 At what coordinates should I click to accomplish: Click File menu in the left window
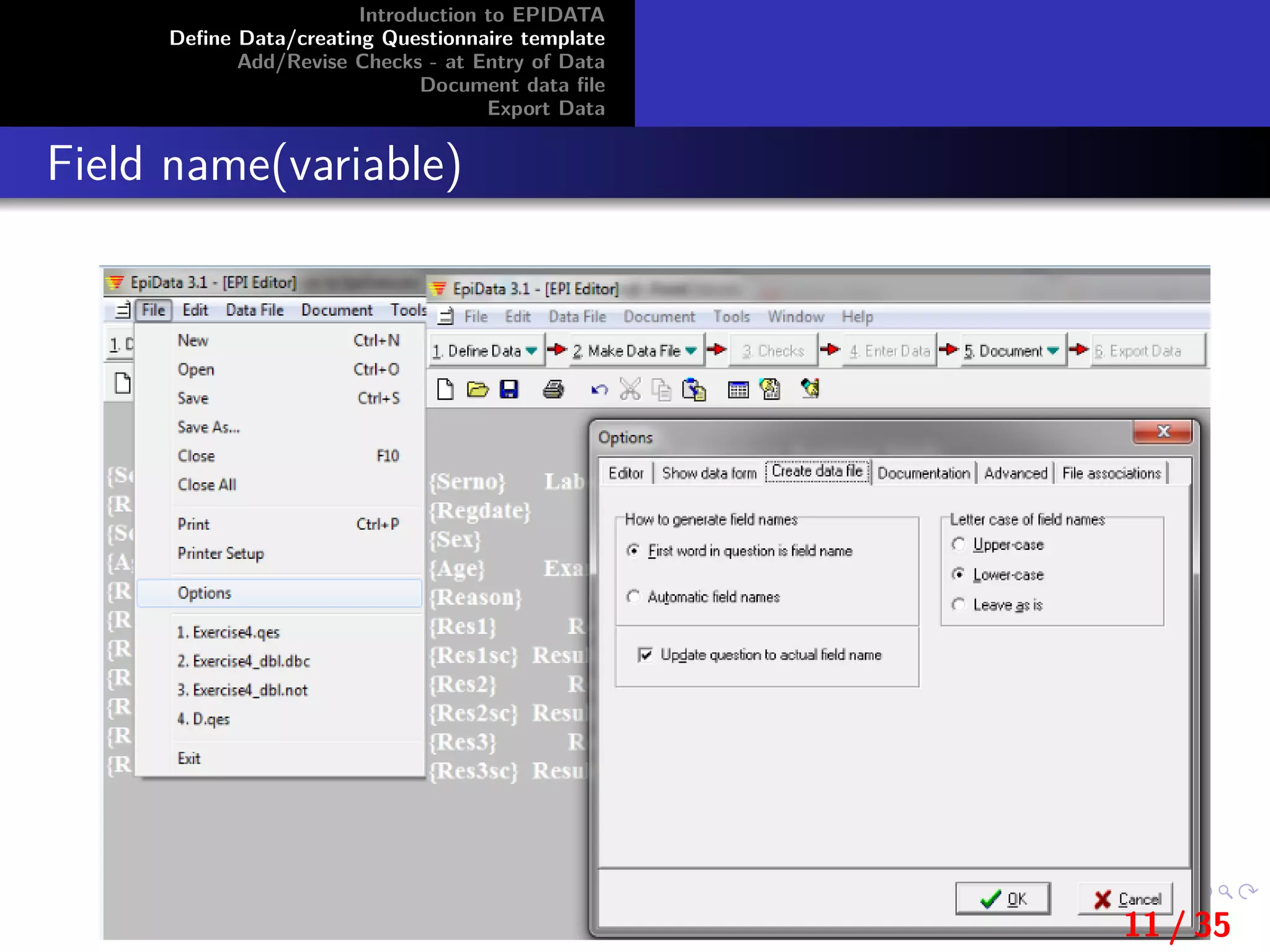154,310
